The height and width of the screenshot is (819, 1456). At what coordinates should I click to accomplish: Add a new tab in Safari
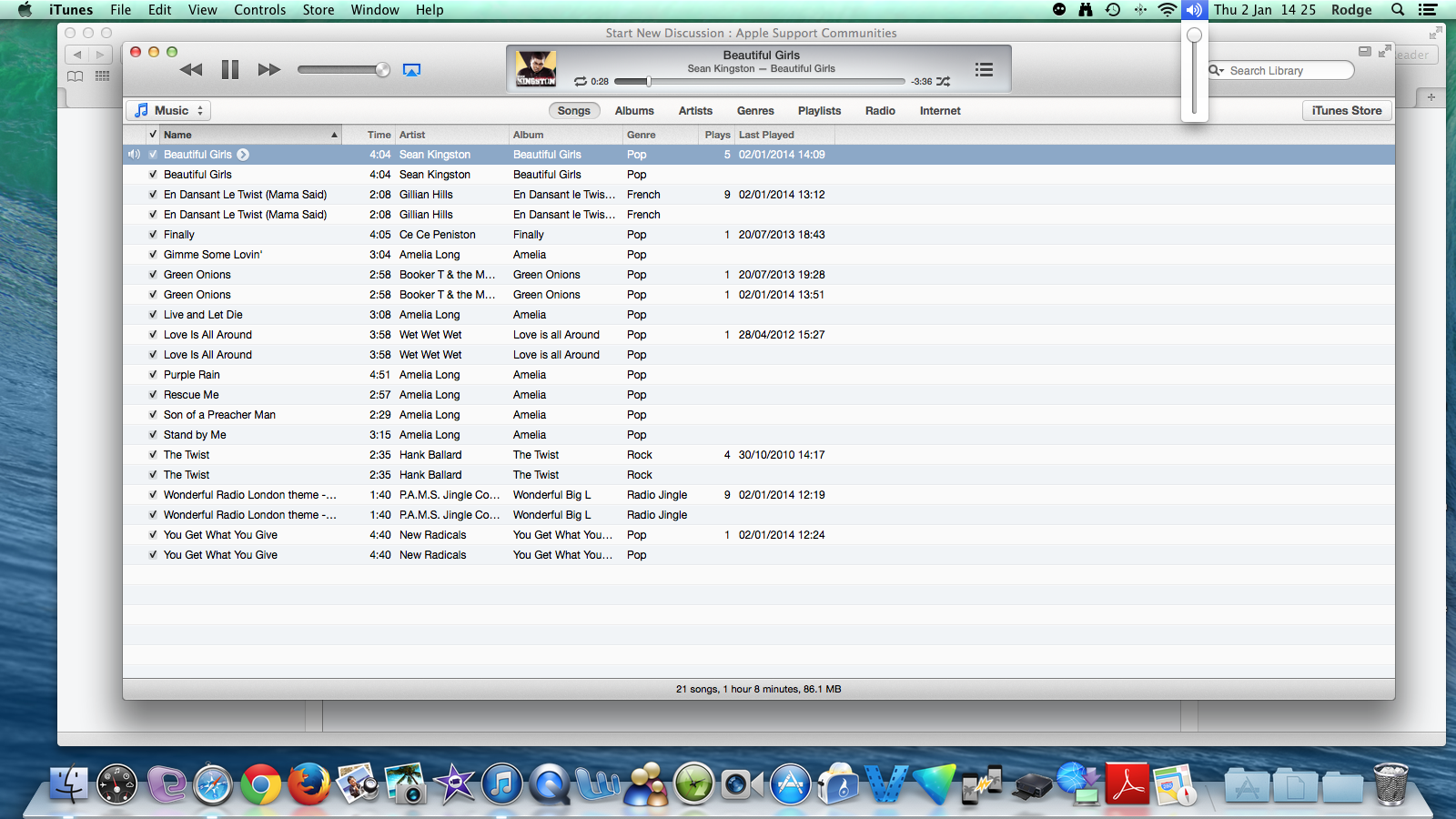[x=1431, y=97]
